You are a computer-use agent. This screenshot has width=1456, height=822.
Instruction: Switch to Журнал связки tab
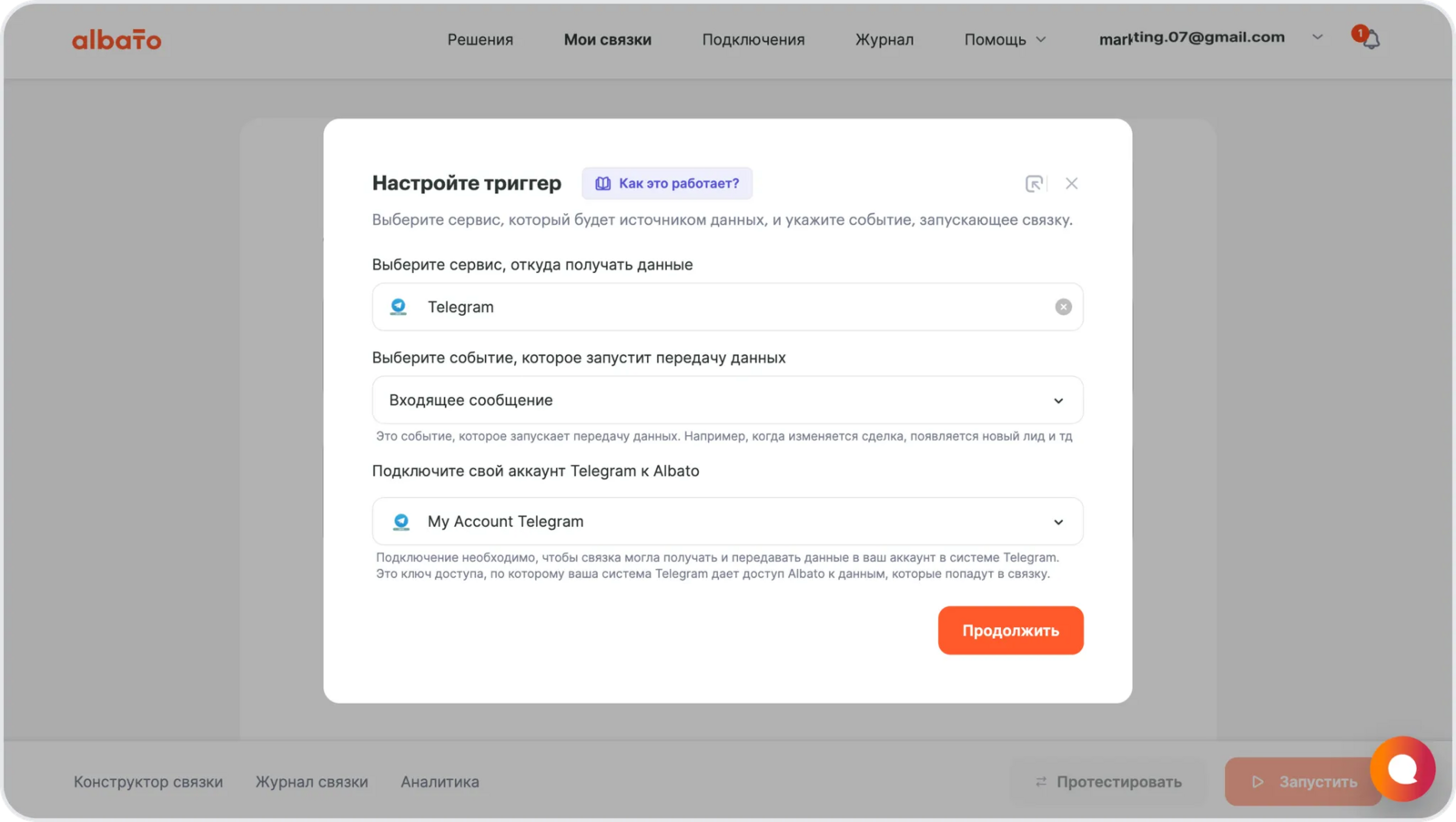[311, 782]
